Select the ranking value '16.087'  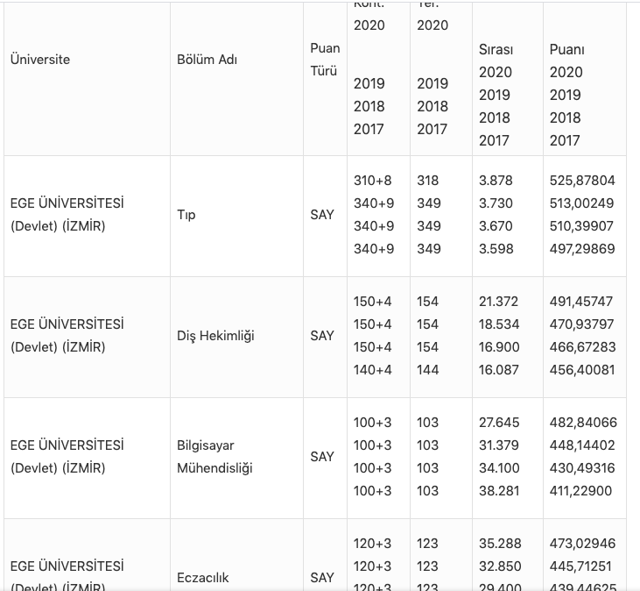point(499,370)
